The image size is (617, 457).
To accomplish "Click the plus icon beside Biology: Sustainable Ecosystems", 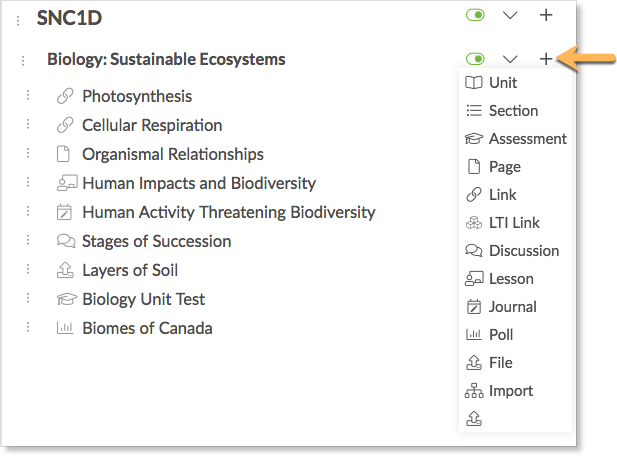I will pos(546,59).
